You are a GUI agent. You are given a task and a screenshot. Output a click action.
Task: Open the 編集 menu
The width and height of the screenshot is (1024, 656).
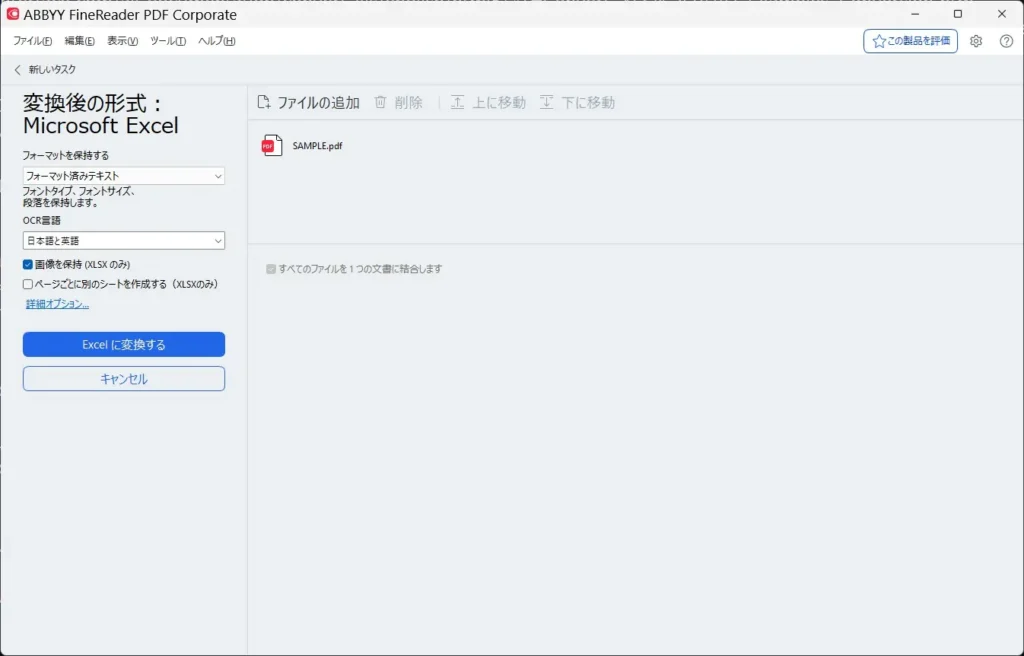tap(80, 41)
